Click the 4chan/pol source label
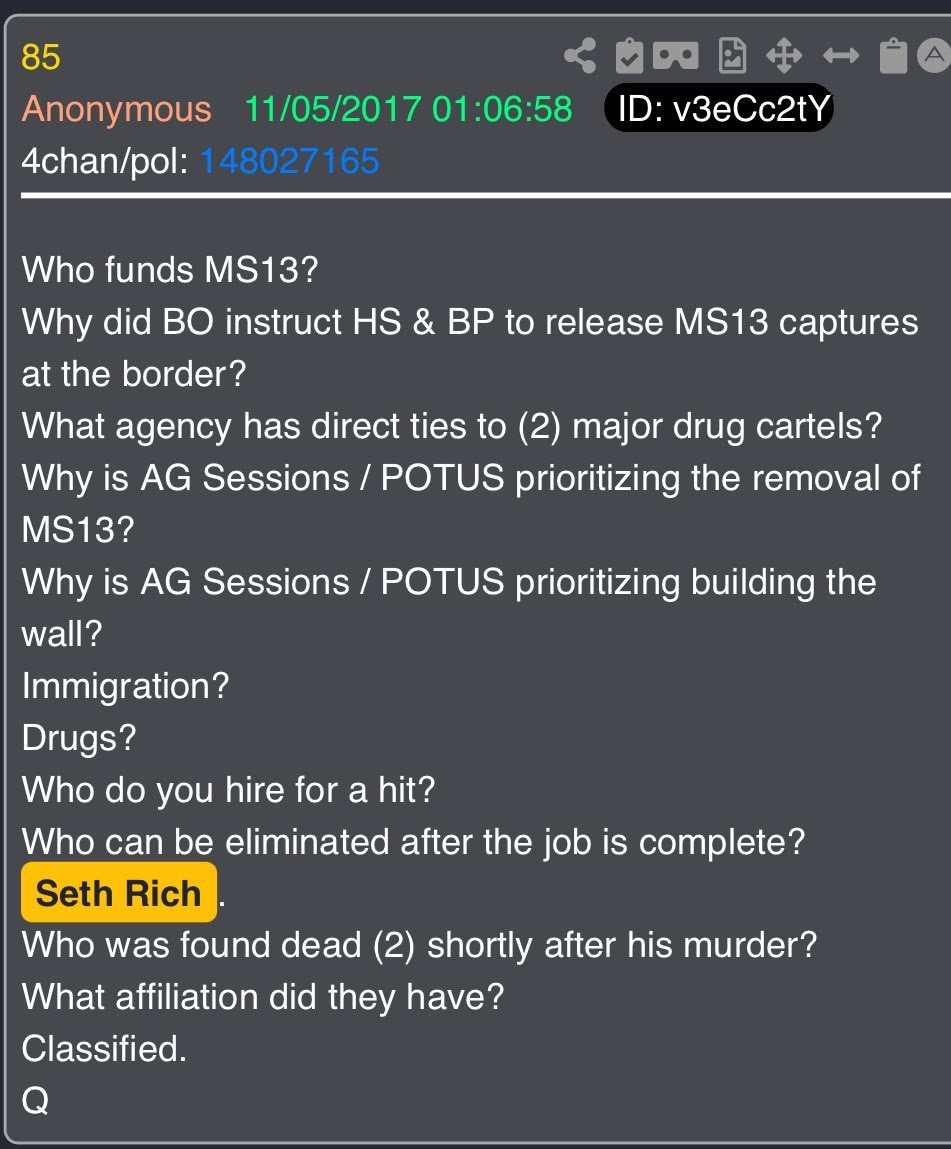This screenshot has height=1149, width=951. coord(106,161)
